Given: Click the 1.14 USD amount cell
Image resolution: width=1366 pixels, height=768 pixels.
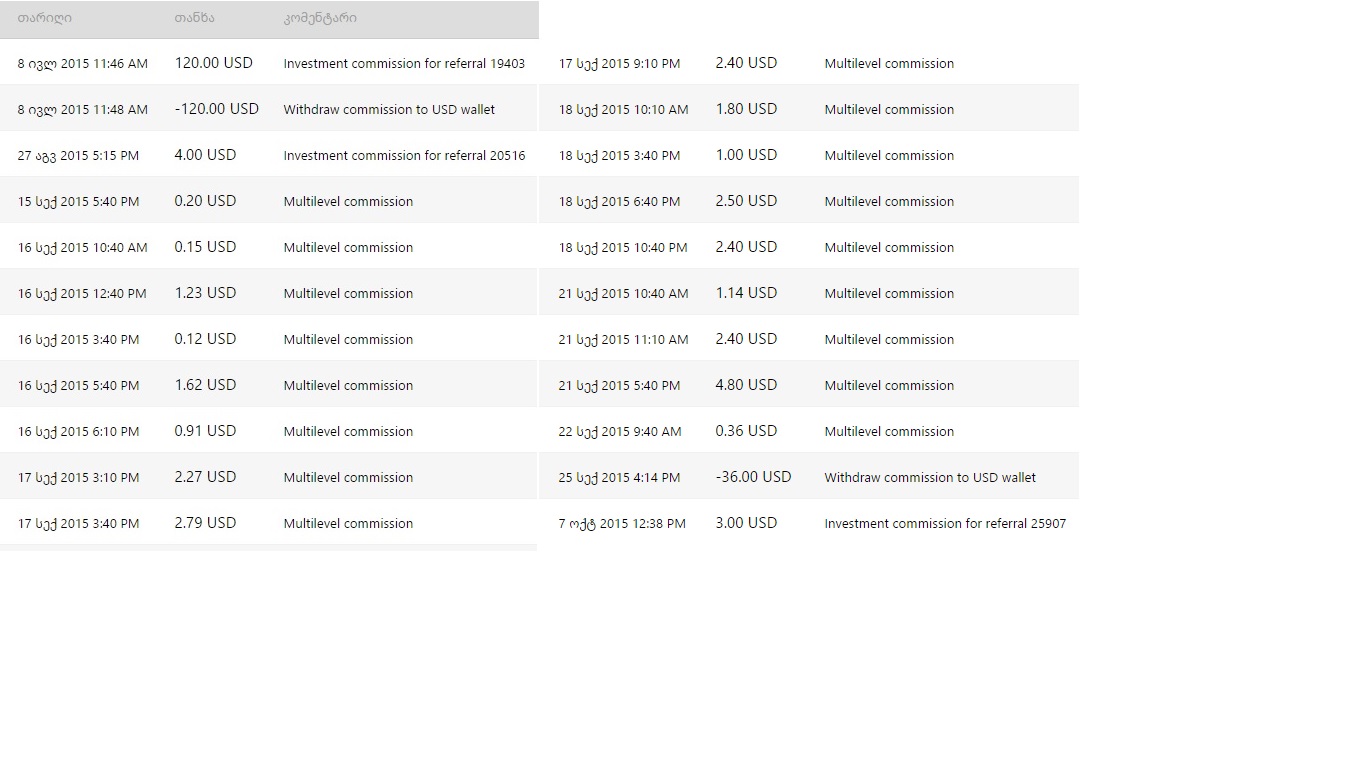Looking at the screenshot, I should 746,293.
